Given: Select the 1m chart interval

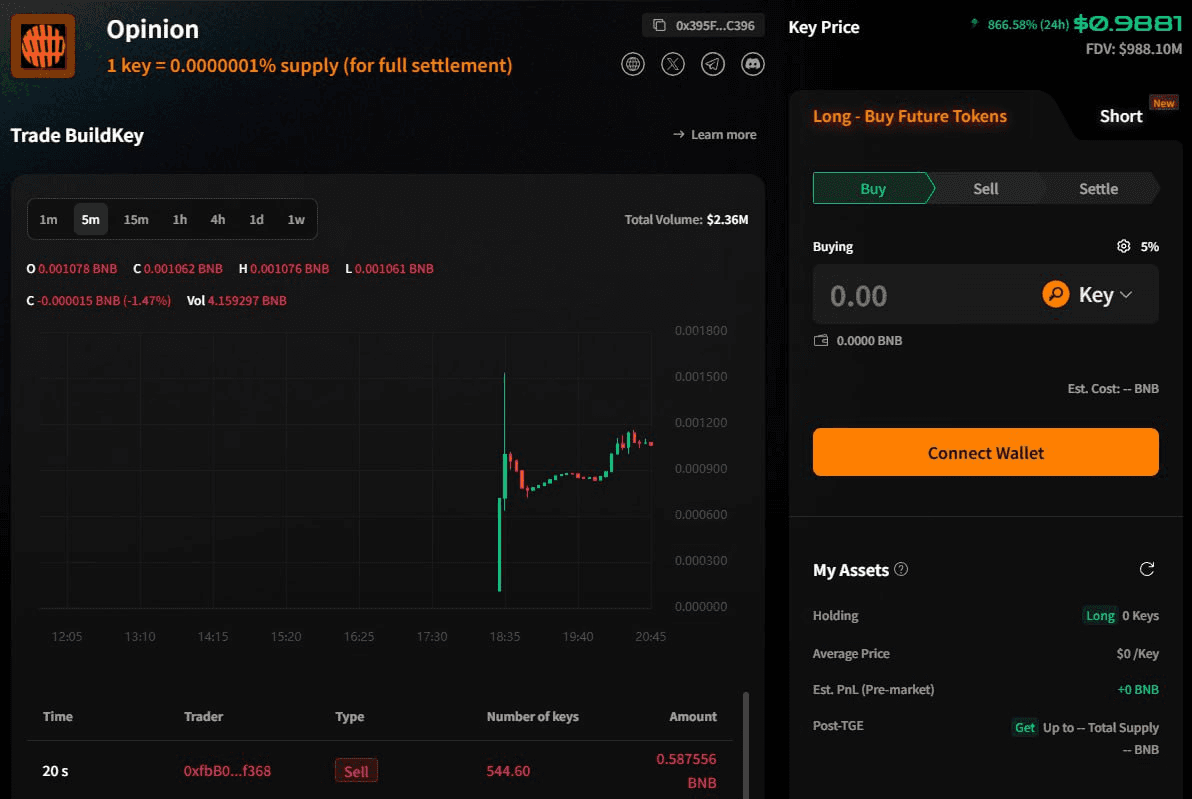Looking at the screenshot, I should pos(48,220).
